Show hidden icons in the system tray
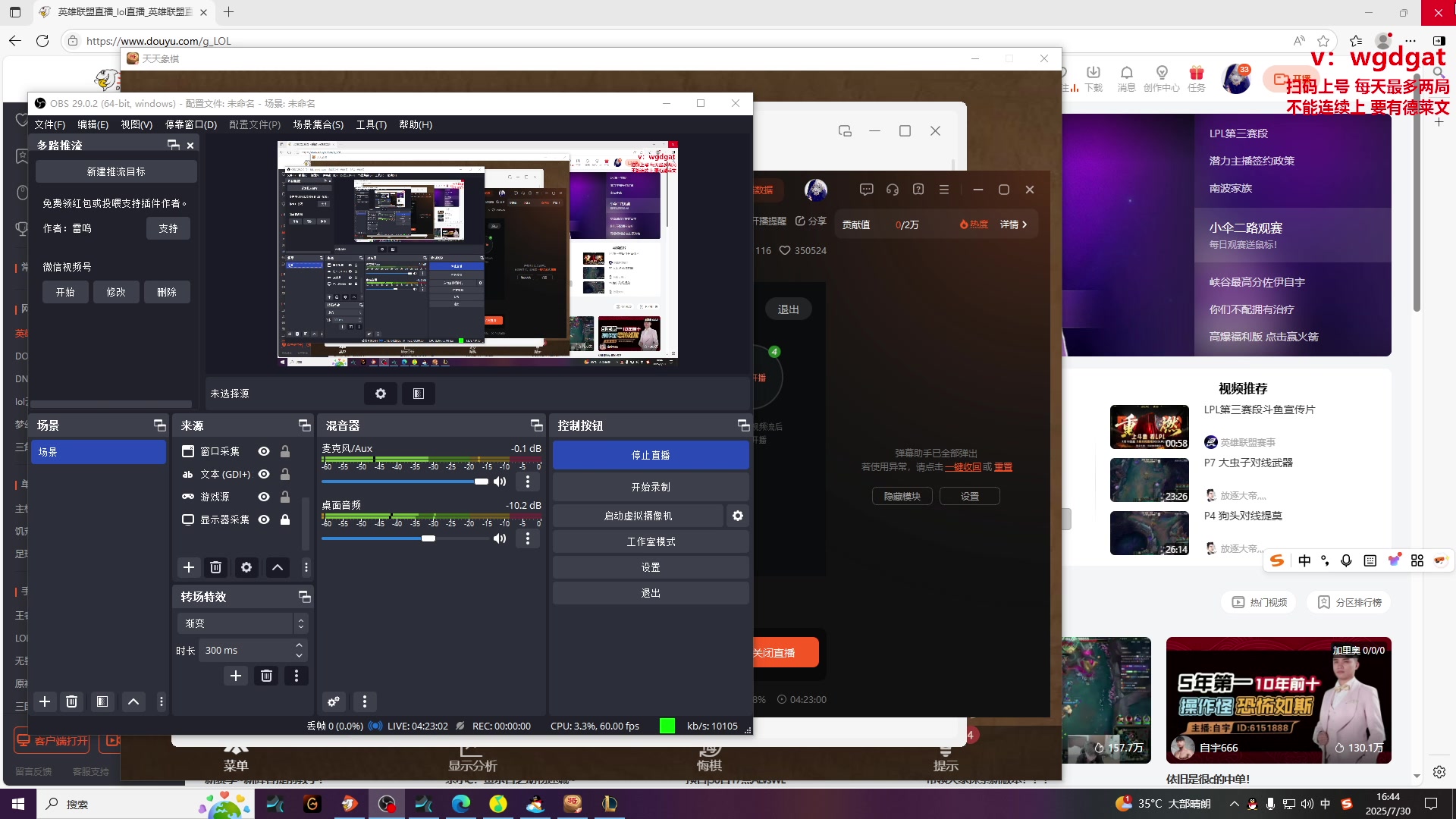The width and height of the screenshot is (1456, 819). (x=1235, y=804)
